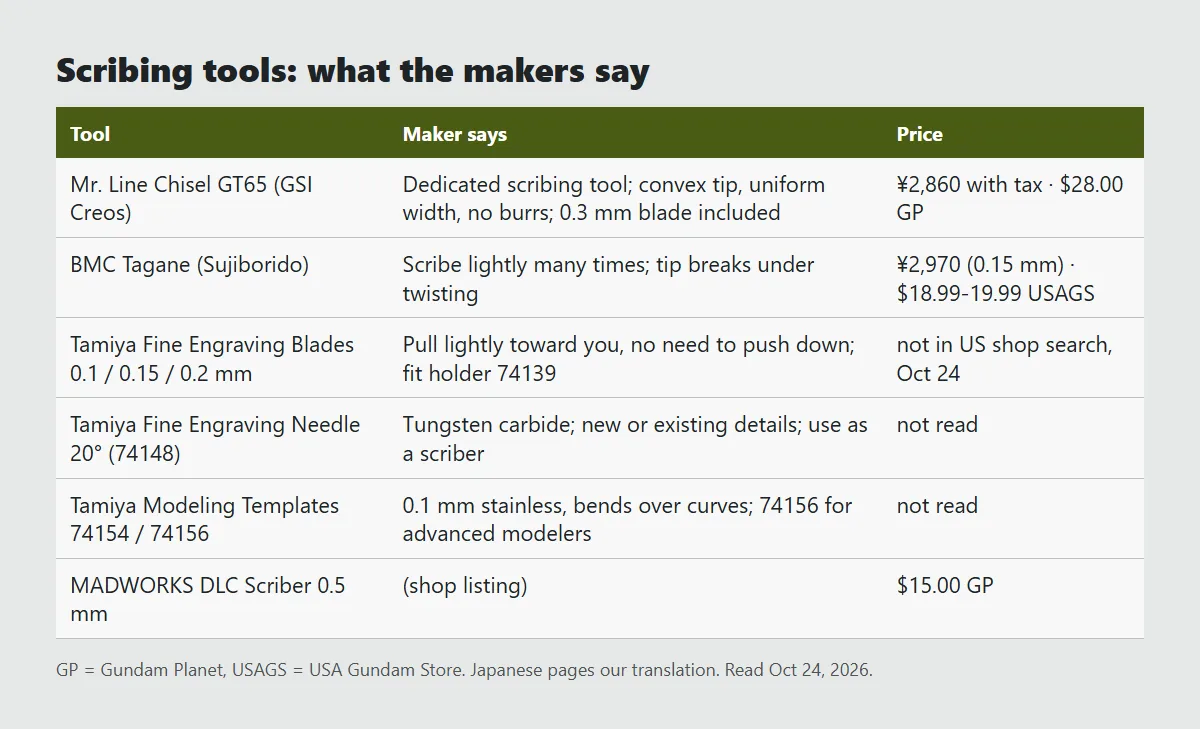This screenshot has height=729, width=1200.
Task: Select the 'Maker says' column header
Action: click(455, 134)
